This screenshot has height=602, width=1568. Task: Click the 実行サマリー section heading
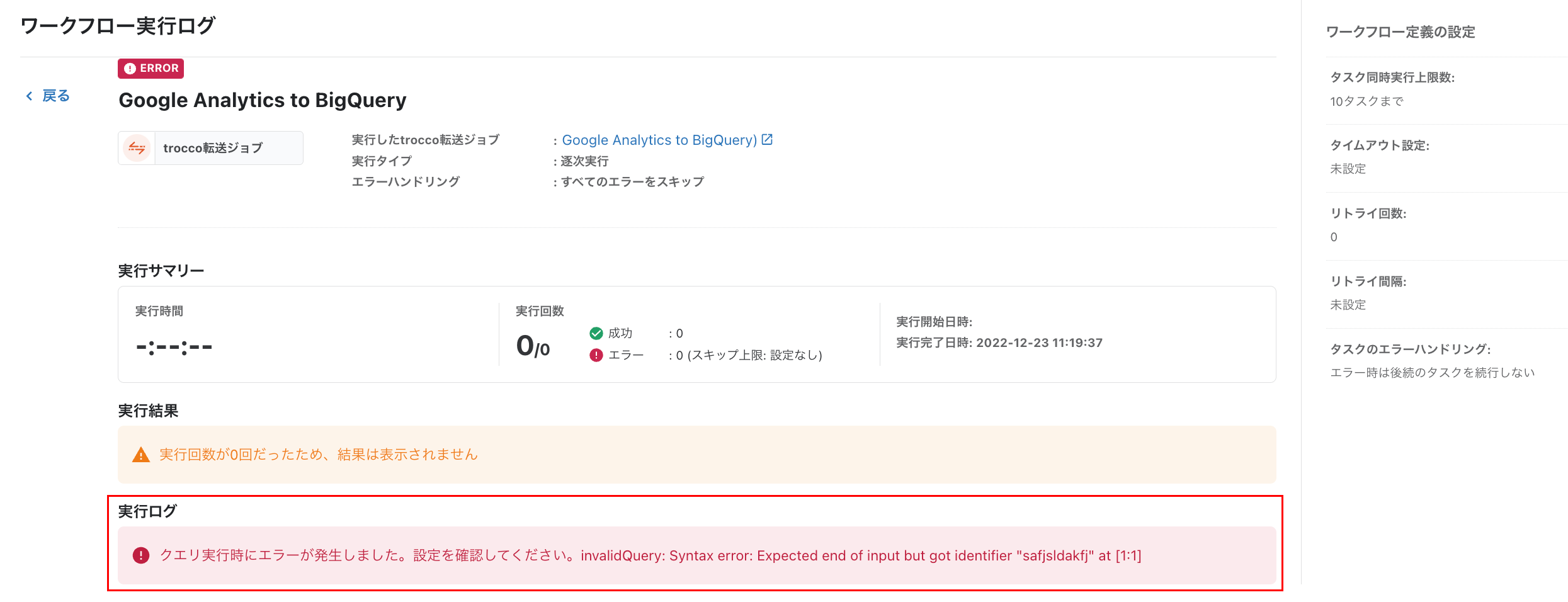161,271
